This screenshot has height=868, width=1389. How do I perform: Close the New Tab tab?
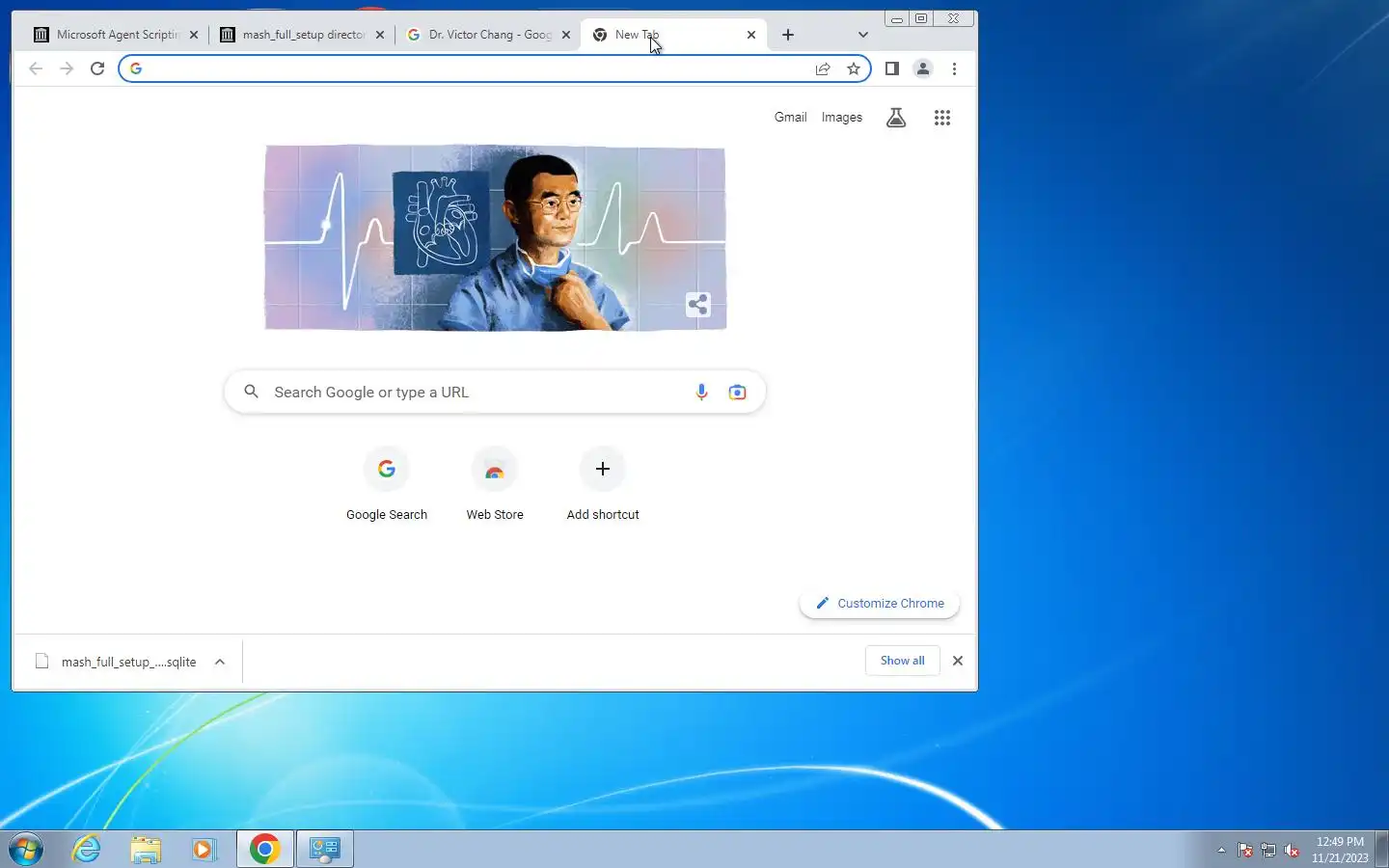(751, 35)
